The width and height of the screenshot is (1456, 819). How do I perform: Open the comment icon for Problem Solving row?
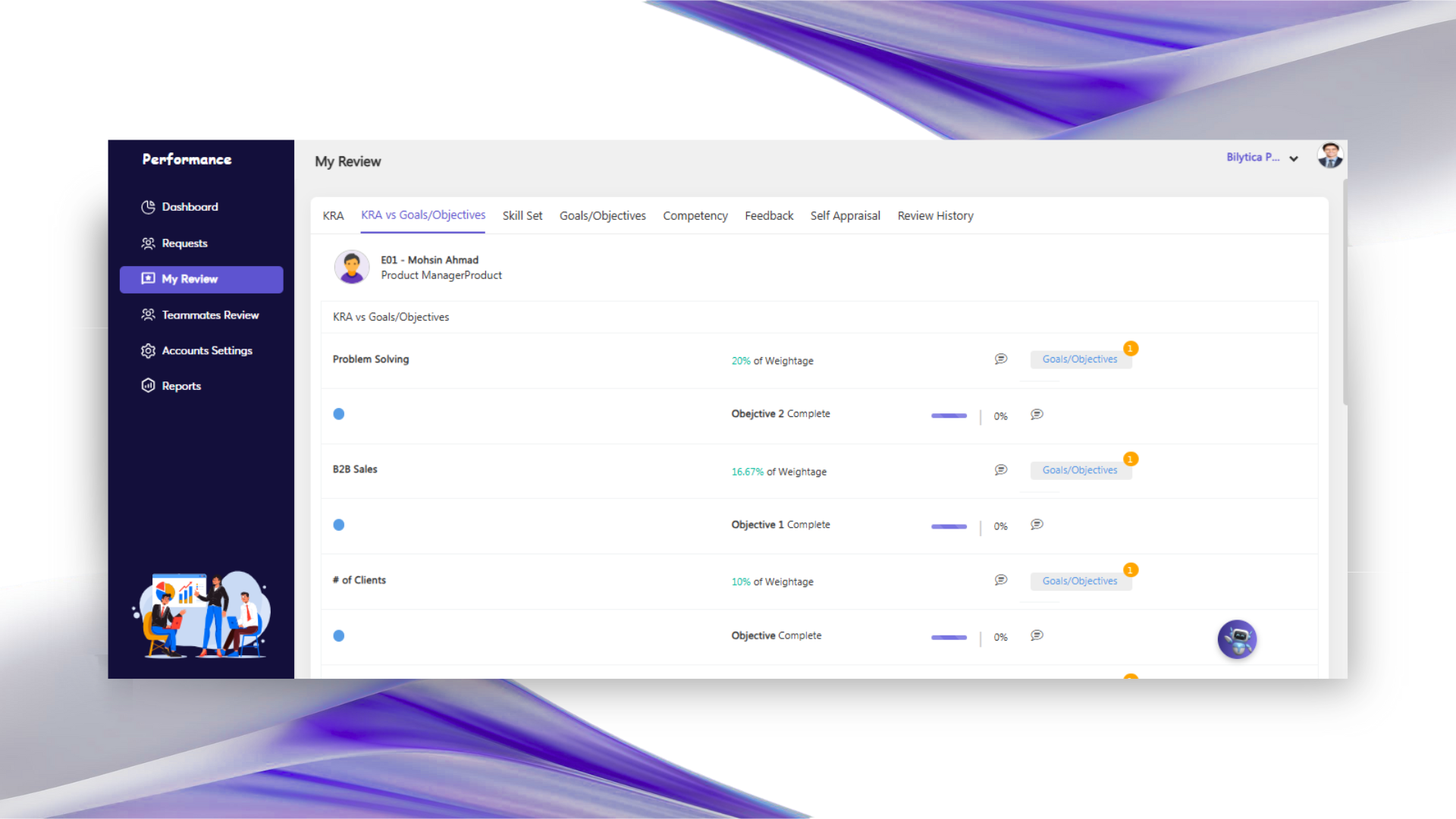point(1001,359)
